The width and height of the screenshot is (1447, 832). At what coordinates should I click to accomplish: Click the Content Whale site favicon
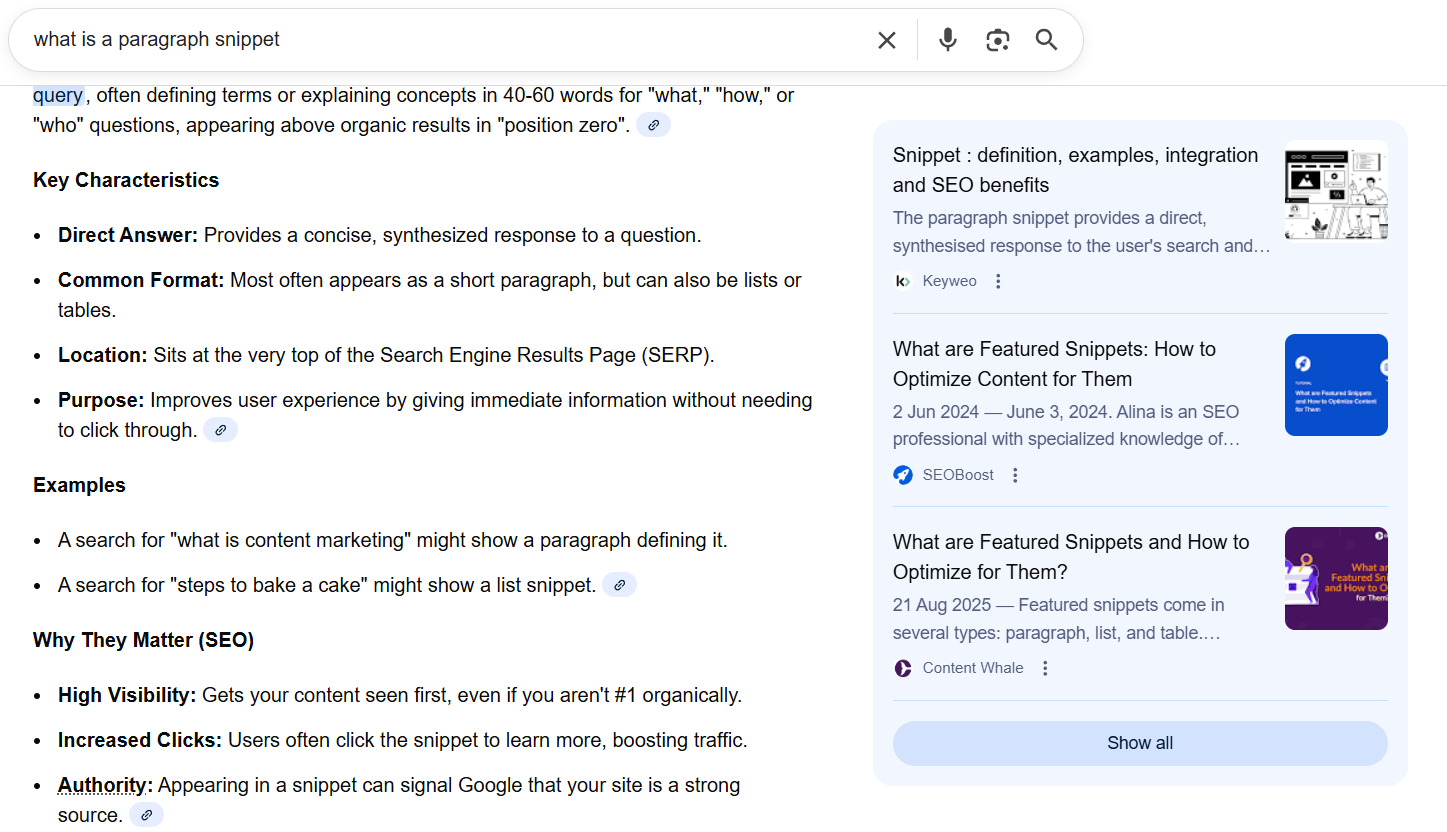pyautogui.click(x=902, y=668)
